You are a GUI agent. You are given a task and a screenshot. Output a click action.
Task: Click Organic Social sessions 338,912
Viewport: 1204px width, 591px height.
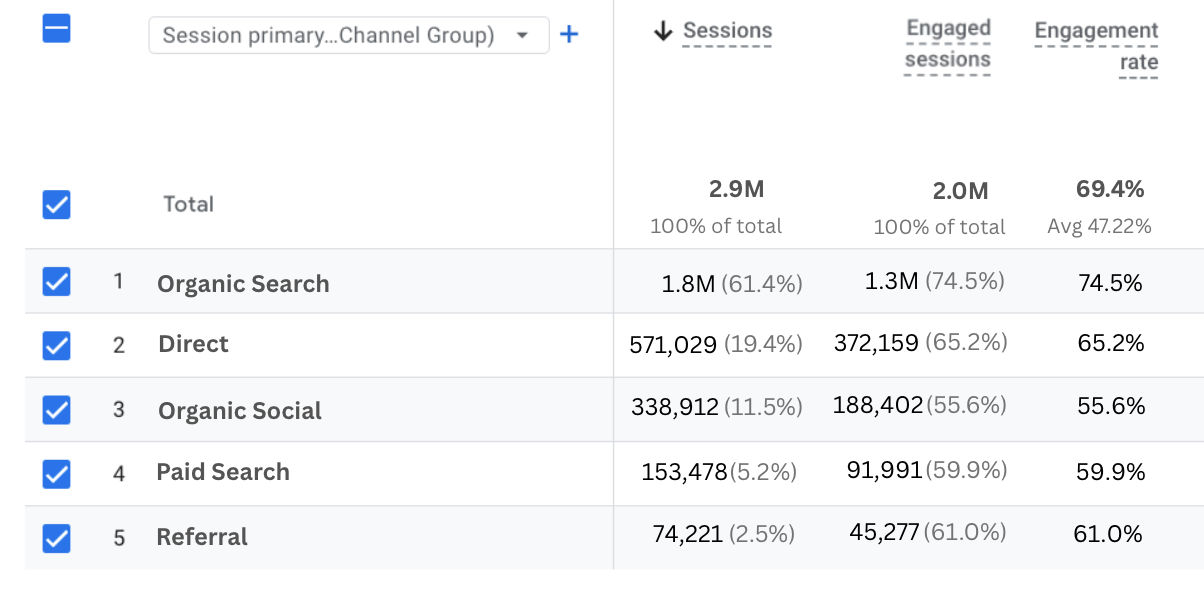coord(675,407)
